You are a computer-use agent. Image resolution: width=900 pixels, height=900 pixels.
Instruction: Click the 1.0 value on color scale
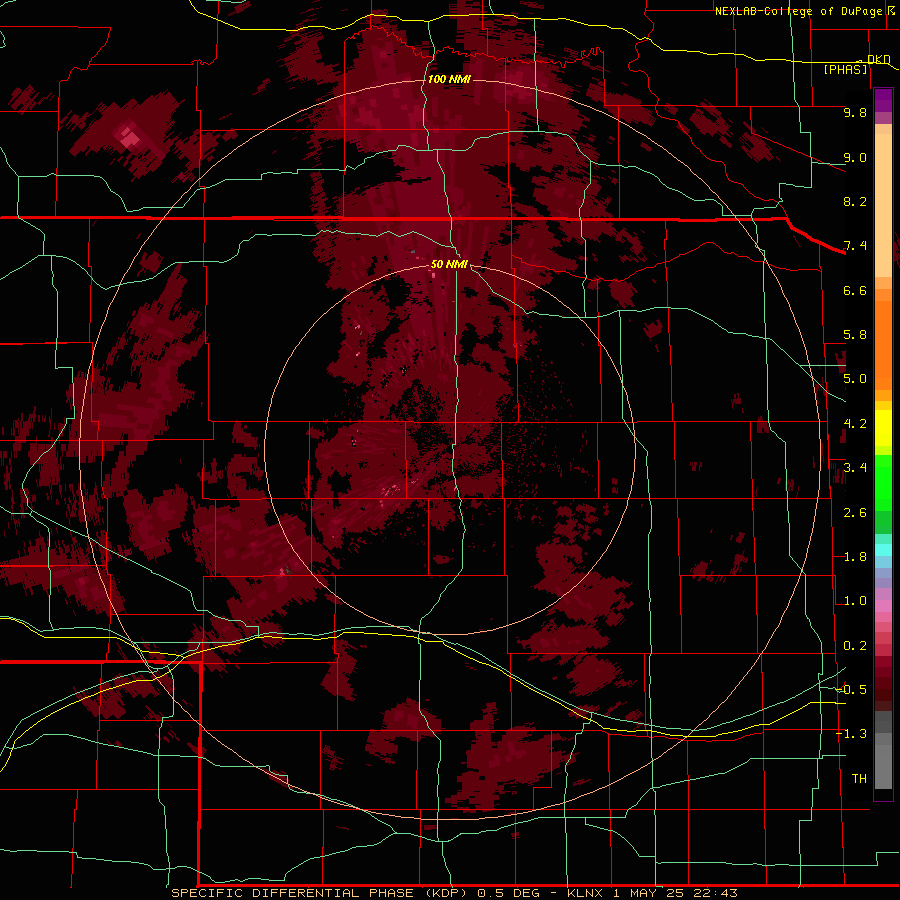(x=855, y=601)
